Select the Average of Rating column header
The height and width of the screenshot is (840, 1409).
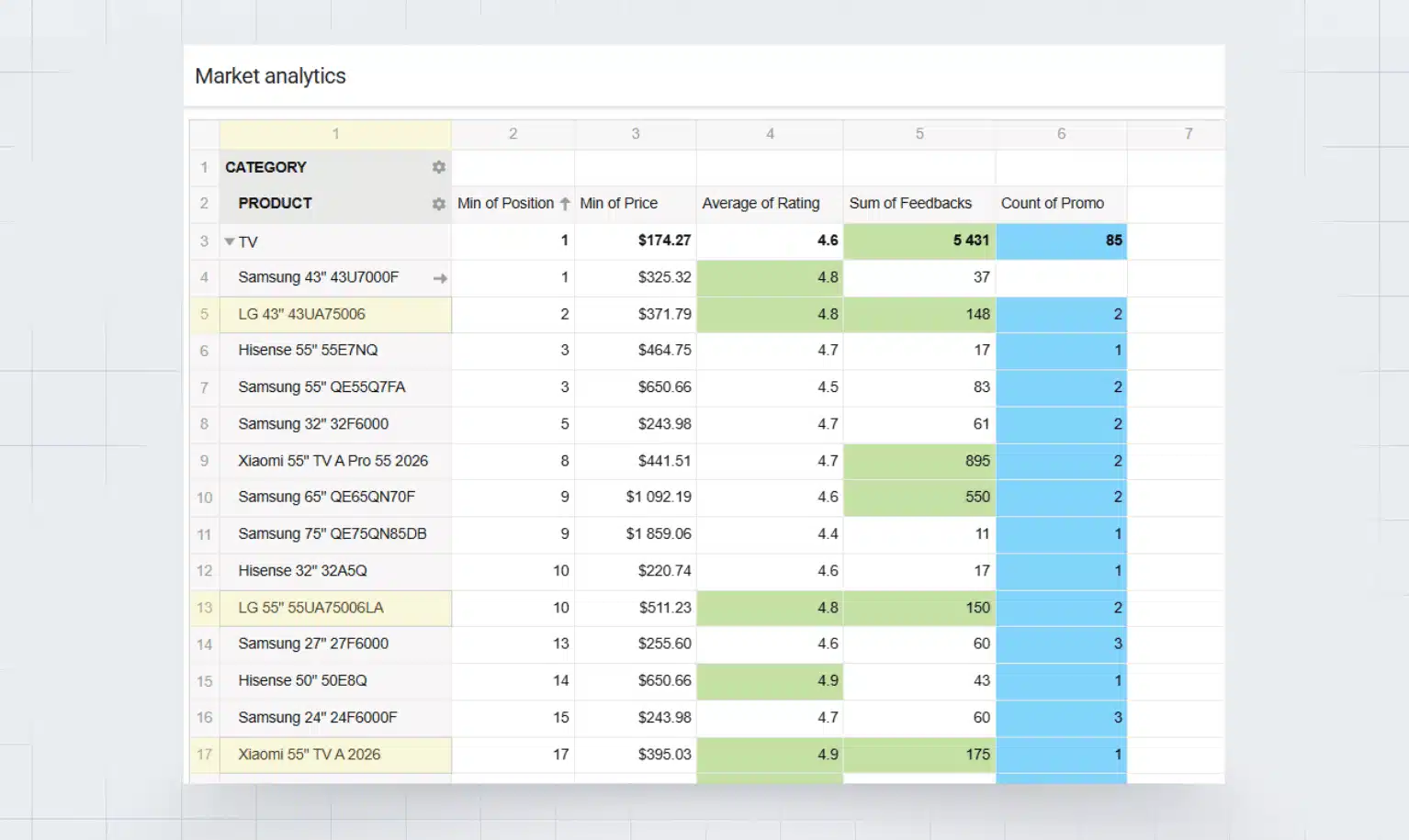761,203
